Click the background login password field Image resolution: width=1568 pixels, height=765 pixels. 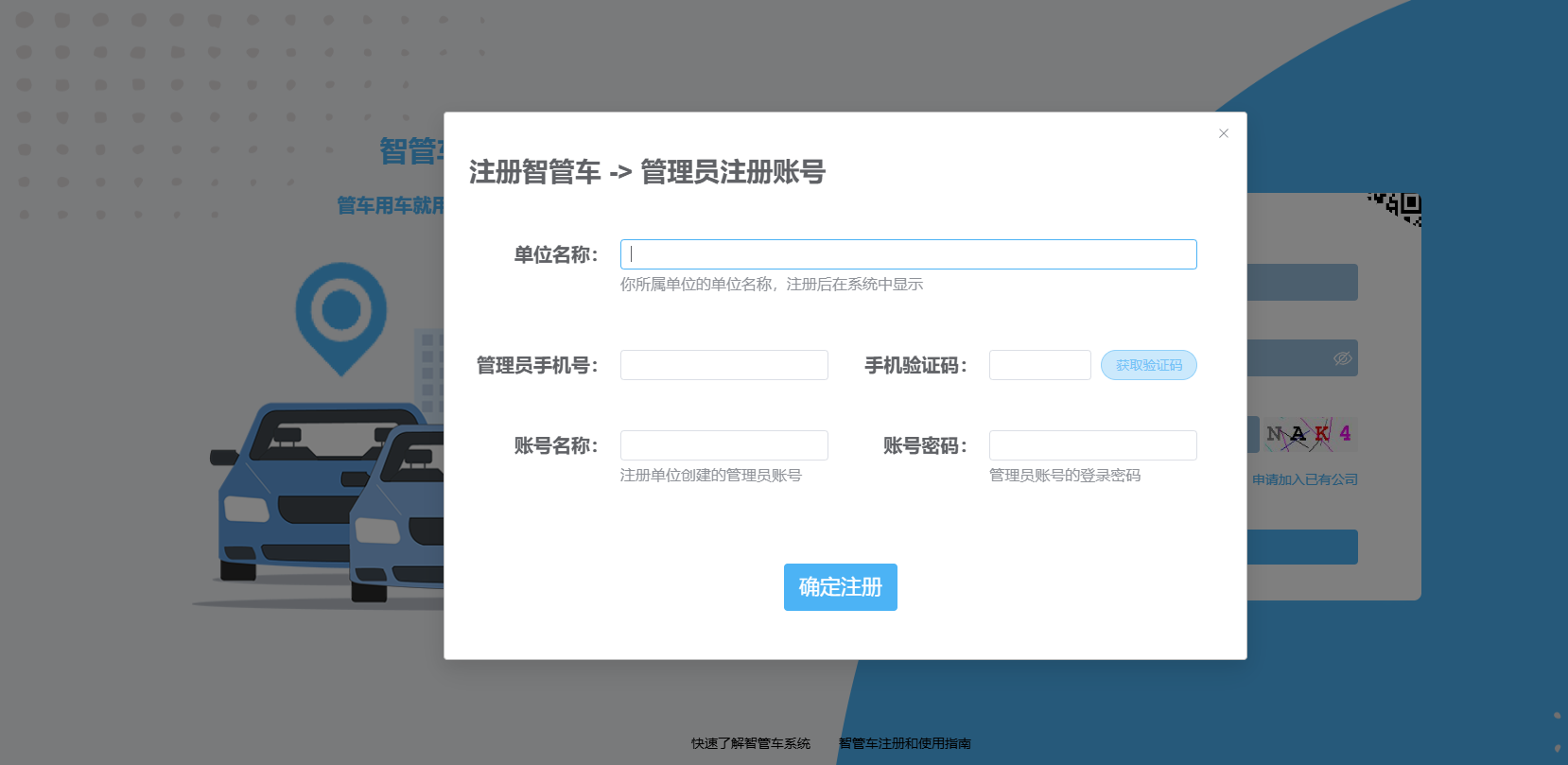[x=1286, y=358]
